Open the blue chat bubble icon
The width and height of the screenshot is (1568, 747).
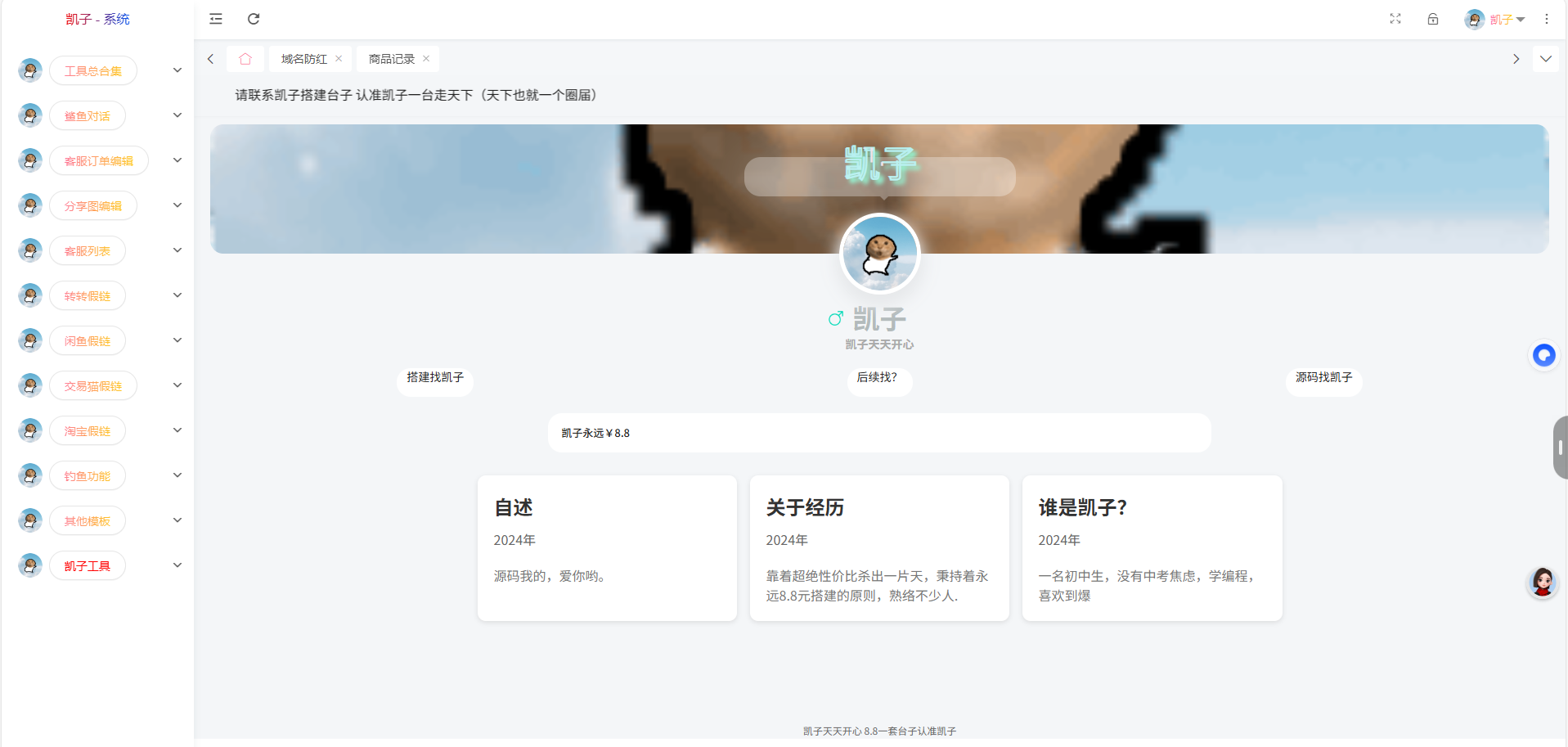click(x=1543, y=355)
